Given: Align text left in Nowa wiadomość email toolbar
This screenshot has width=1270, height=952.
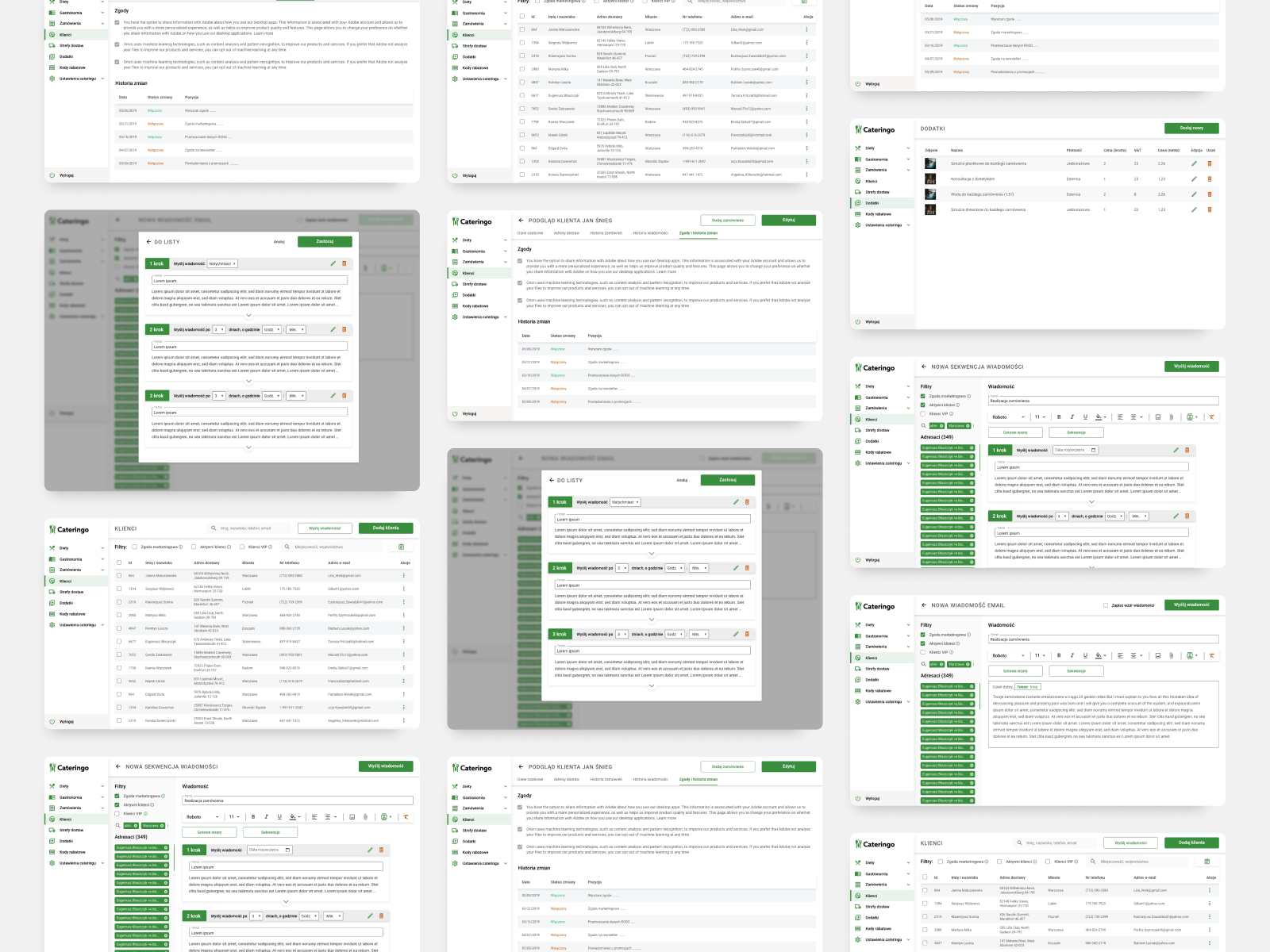Looking at the screenshot, I should 1120,655.
